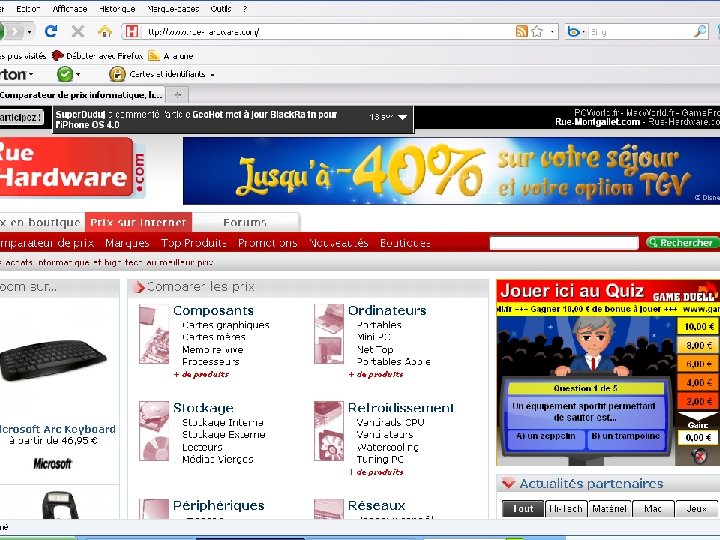Open the Historique menu
The image size is (720, 540).
click(x=117, y=9)
